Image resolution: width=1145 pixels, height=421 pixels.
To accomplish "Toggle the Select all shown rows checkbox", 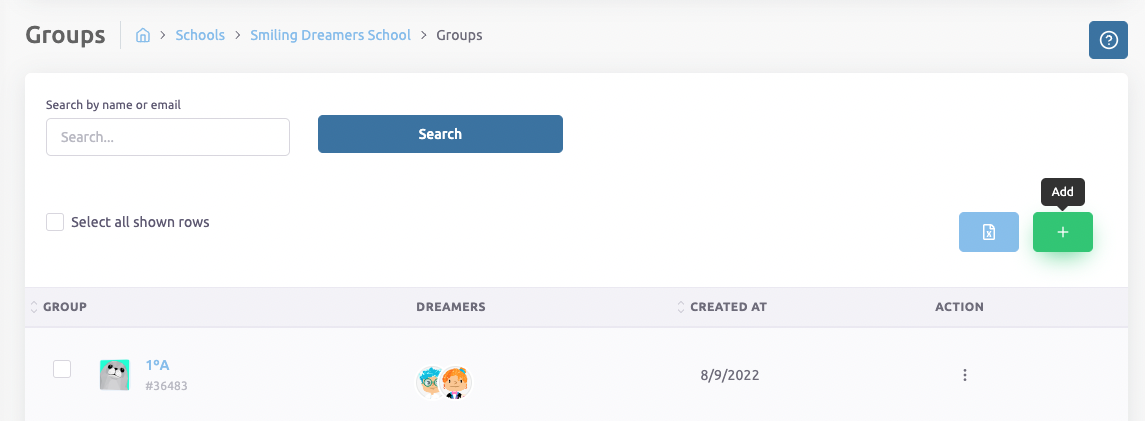I will click(x=56, y=222).
